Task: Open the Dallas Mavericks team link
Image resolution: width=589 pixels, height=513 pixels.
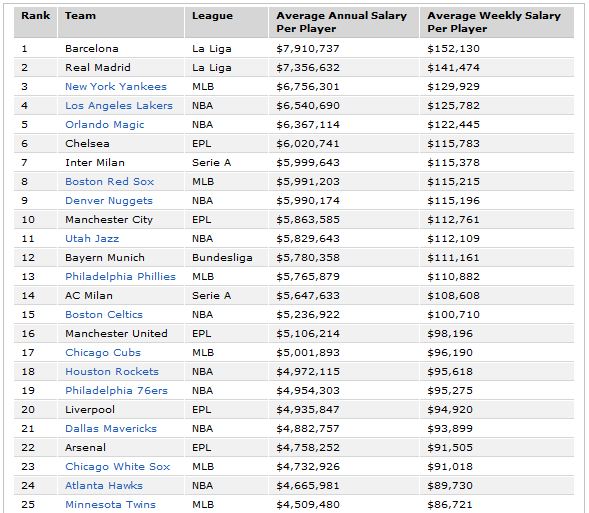Action: (110, 429)
